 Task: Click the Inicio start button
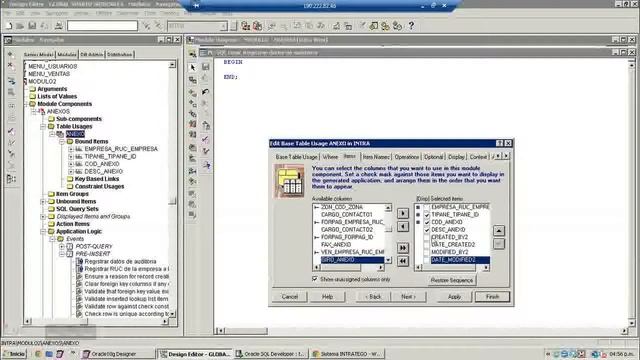click(14, 354)
